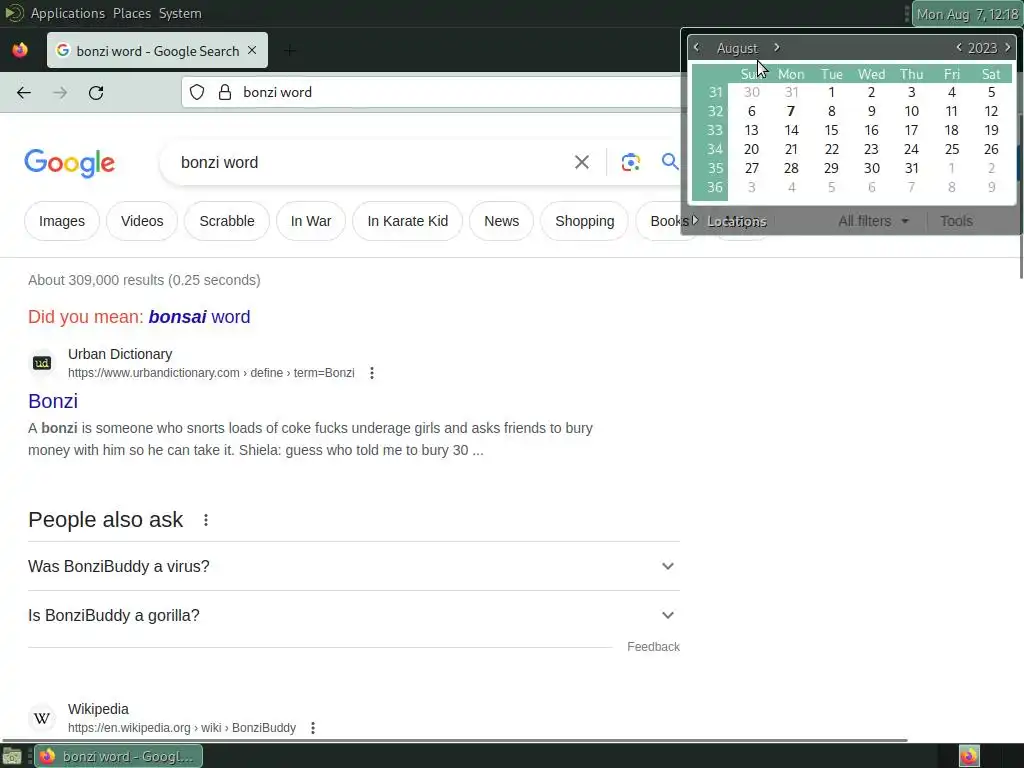Click the Urban Dictionary site URL
1024x768 pixels.
pyautogui.click(x=211, y=373)
